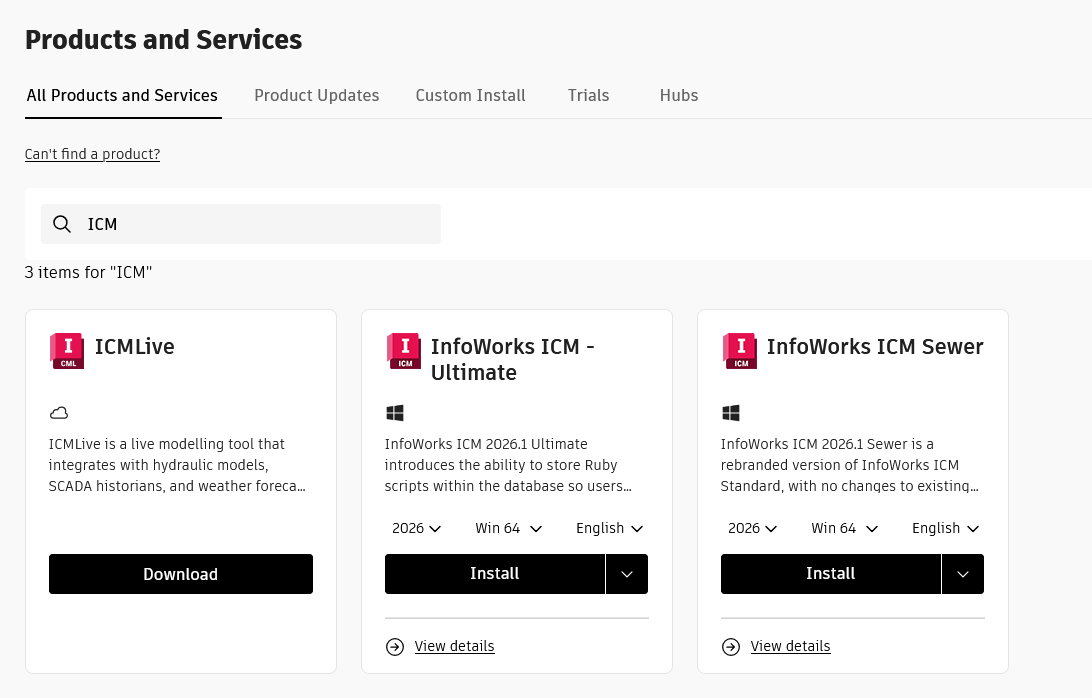Viewport: 1092px width, 698px height.
Task: Click the InfoWorks ICM Sewer product icon
Action: [739, 350]
